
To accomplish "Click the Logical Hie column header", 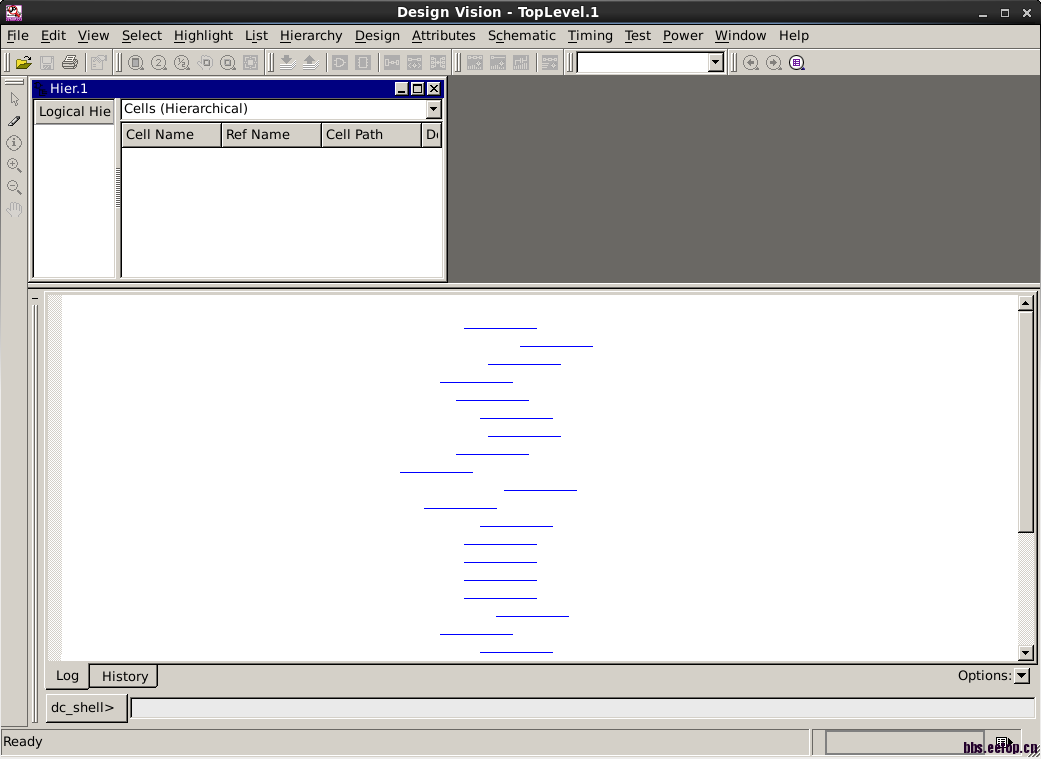I will point(74,112).
